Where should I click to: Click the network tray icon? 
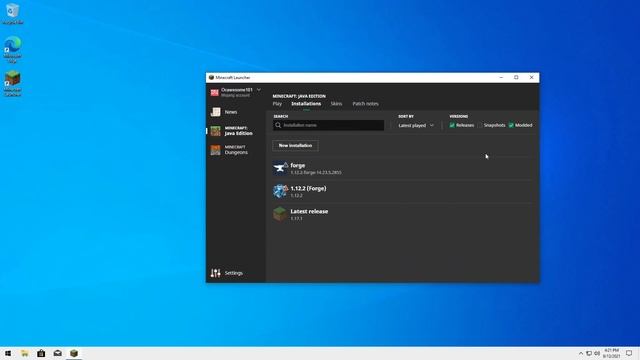[x=589, y=353]
